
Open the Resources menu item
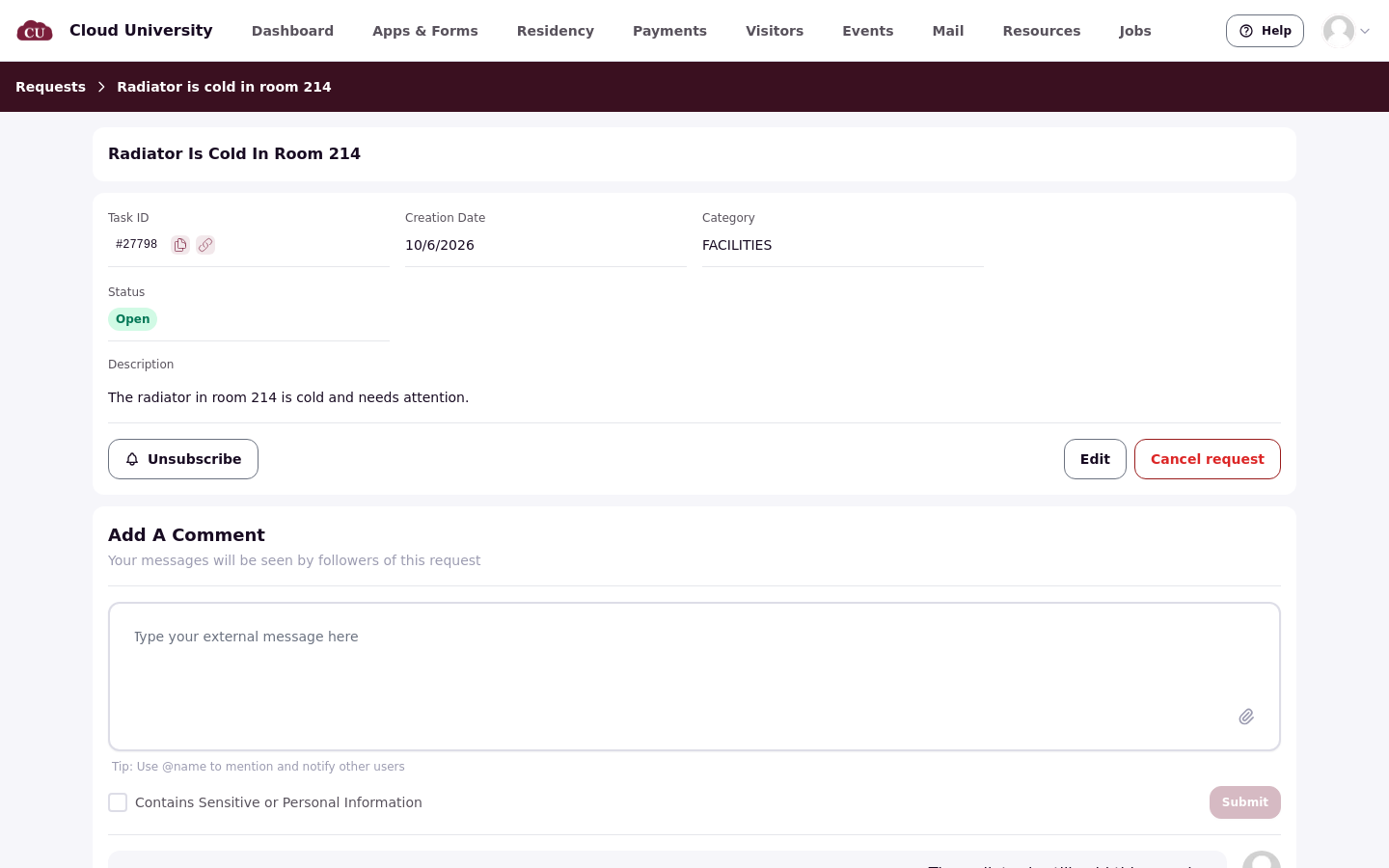coord(1042,31)
